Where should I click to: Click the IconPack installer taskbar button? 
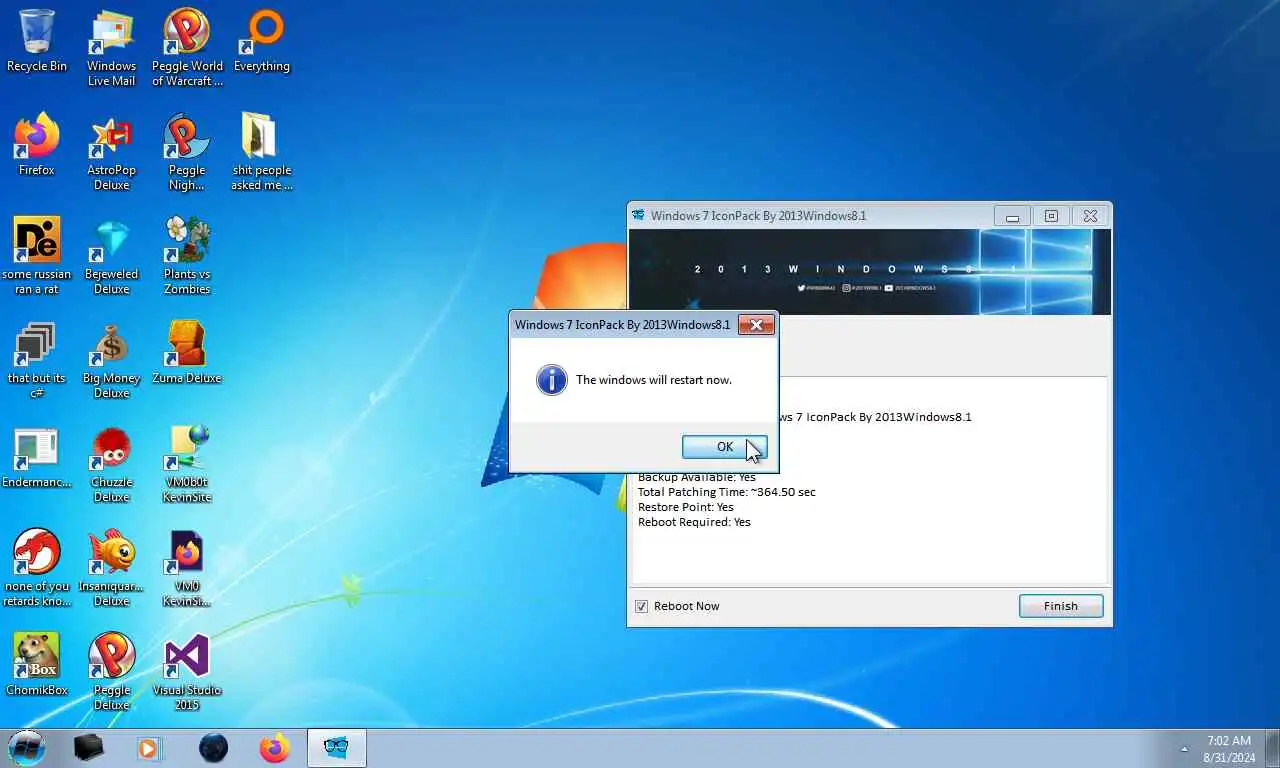[336, 747]
